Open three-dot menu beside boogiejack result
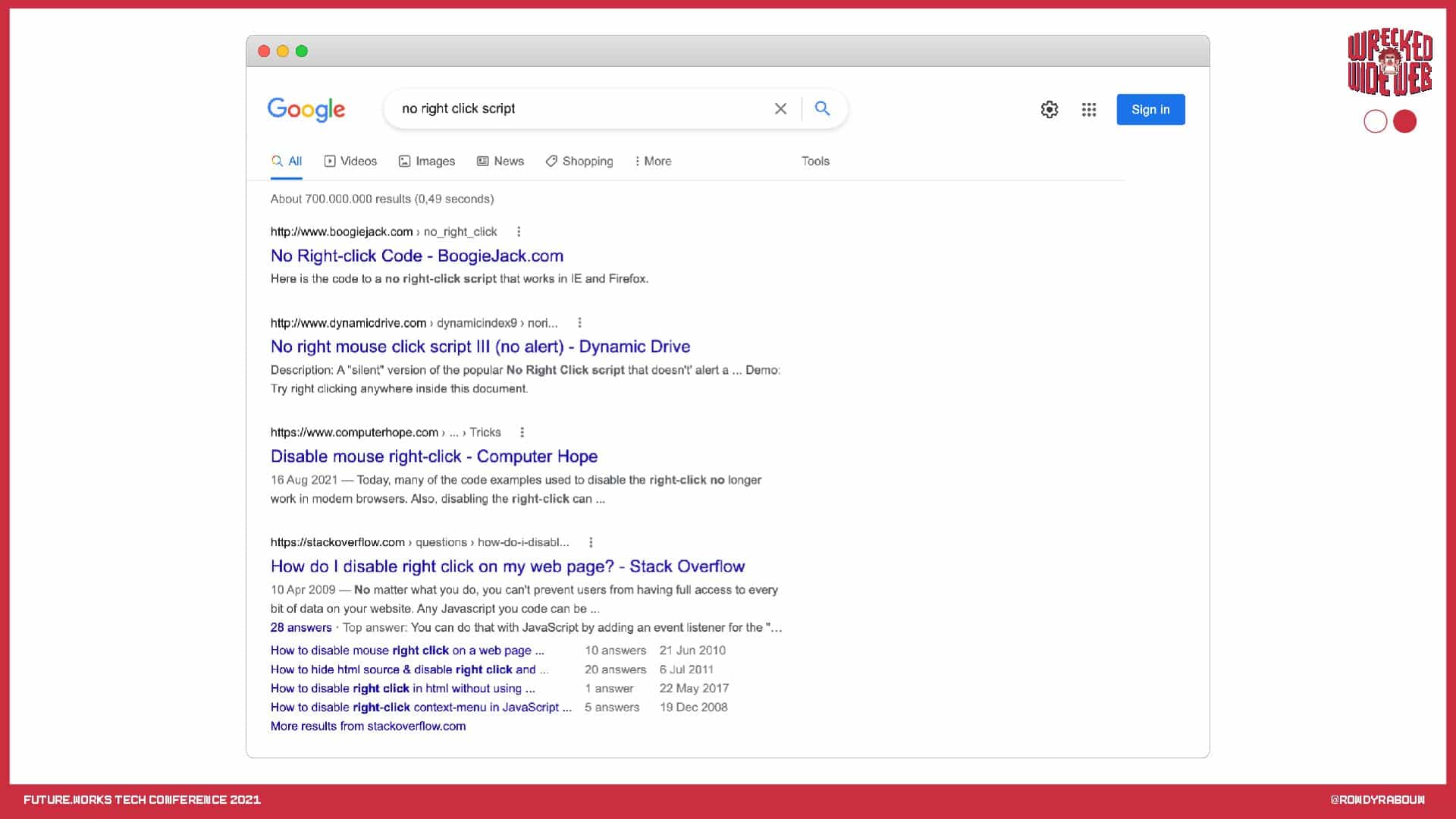 coord(519,232)
